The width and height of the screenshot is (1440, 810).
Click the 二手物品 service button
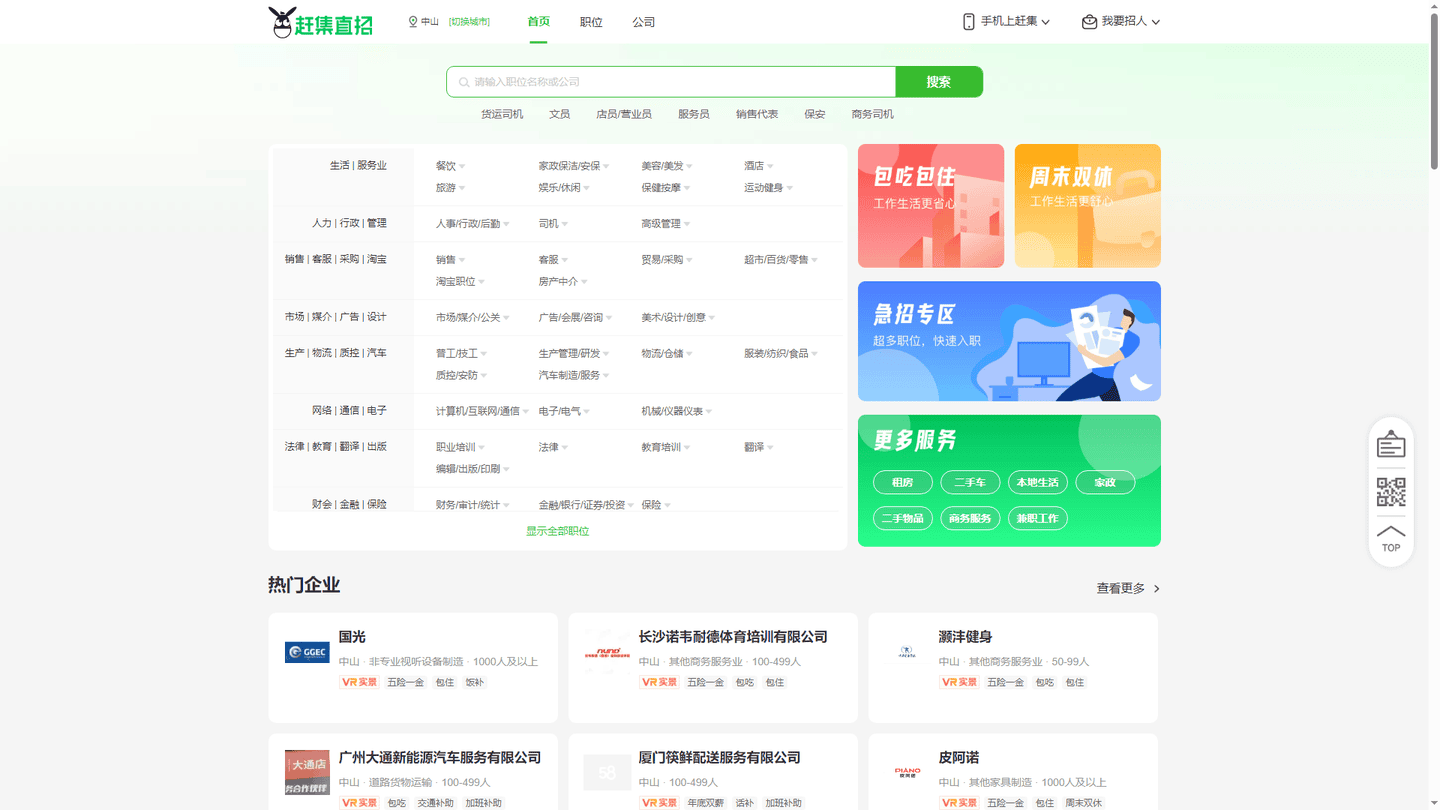(x=903, y=519)
